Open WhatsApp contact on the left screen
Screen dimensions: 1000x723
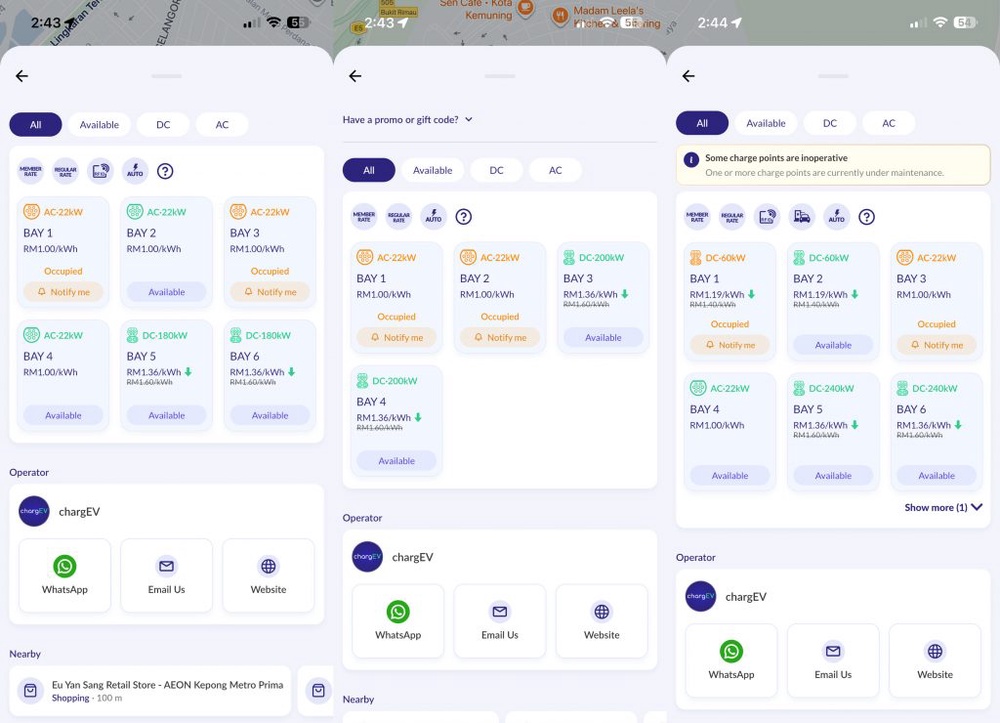64,575
